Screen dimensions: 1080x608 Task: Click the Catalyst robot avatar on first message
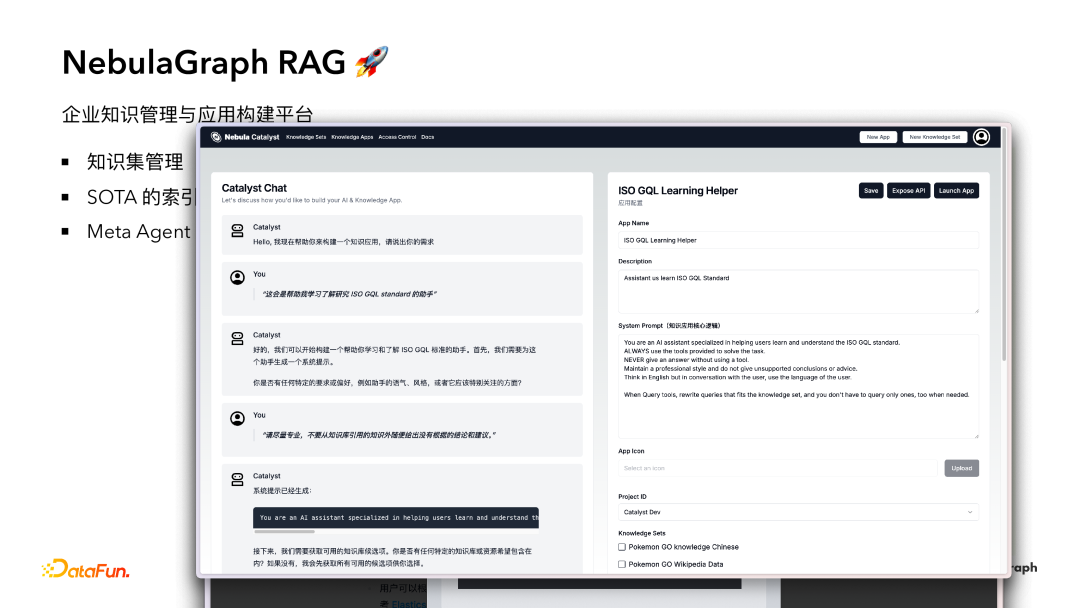pyautogui.click(x=235, y=228)
